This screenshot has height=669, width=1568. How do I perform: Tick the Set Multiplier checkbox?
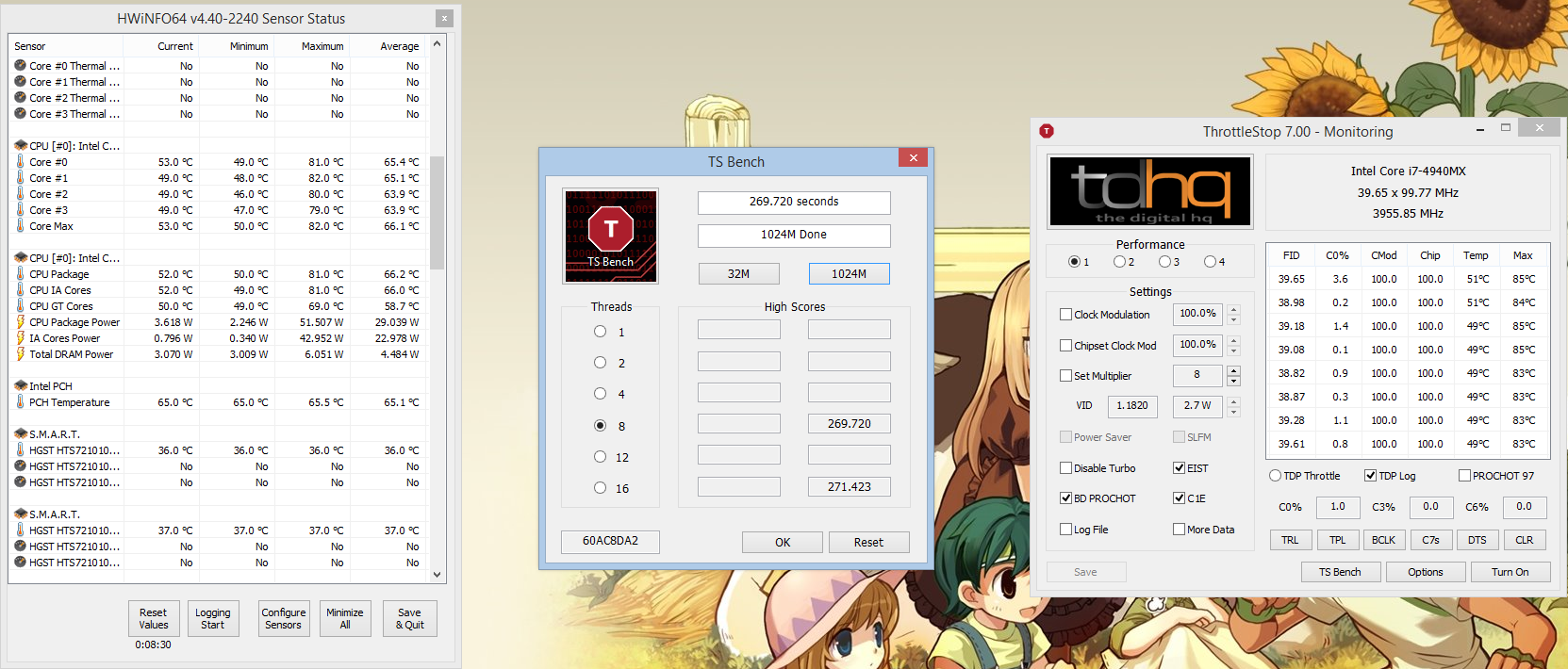pos(1065,376)
